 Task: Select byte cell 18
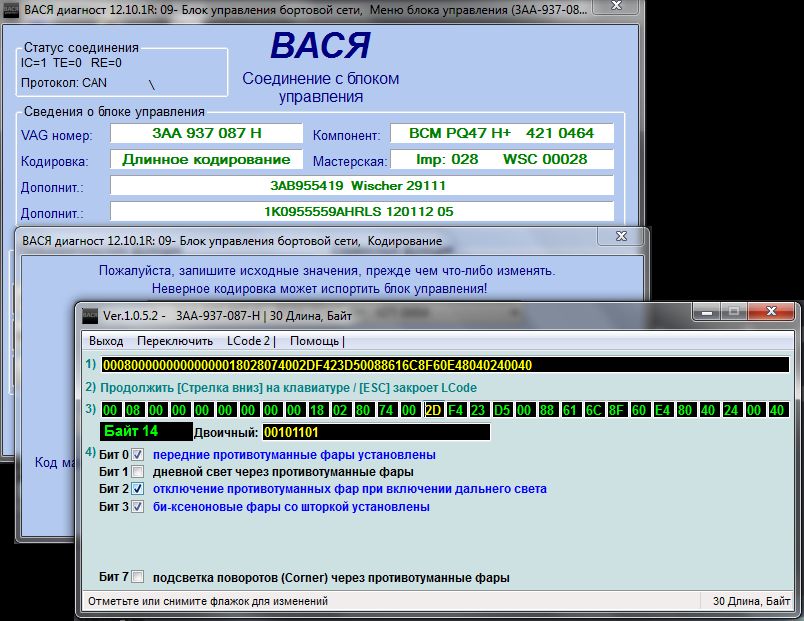click(317, 410)
